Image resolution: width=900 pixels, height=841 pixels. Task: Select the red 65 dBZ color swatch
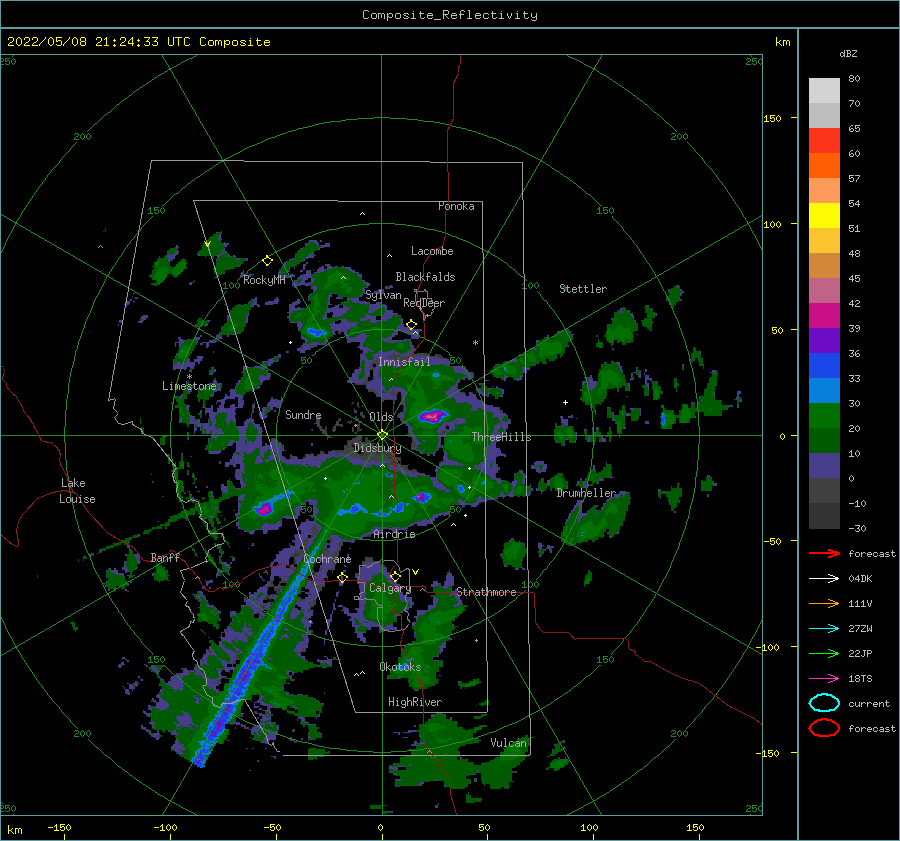[824, 140]
